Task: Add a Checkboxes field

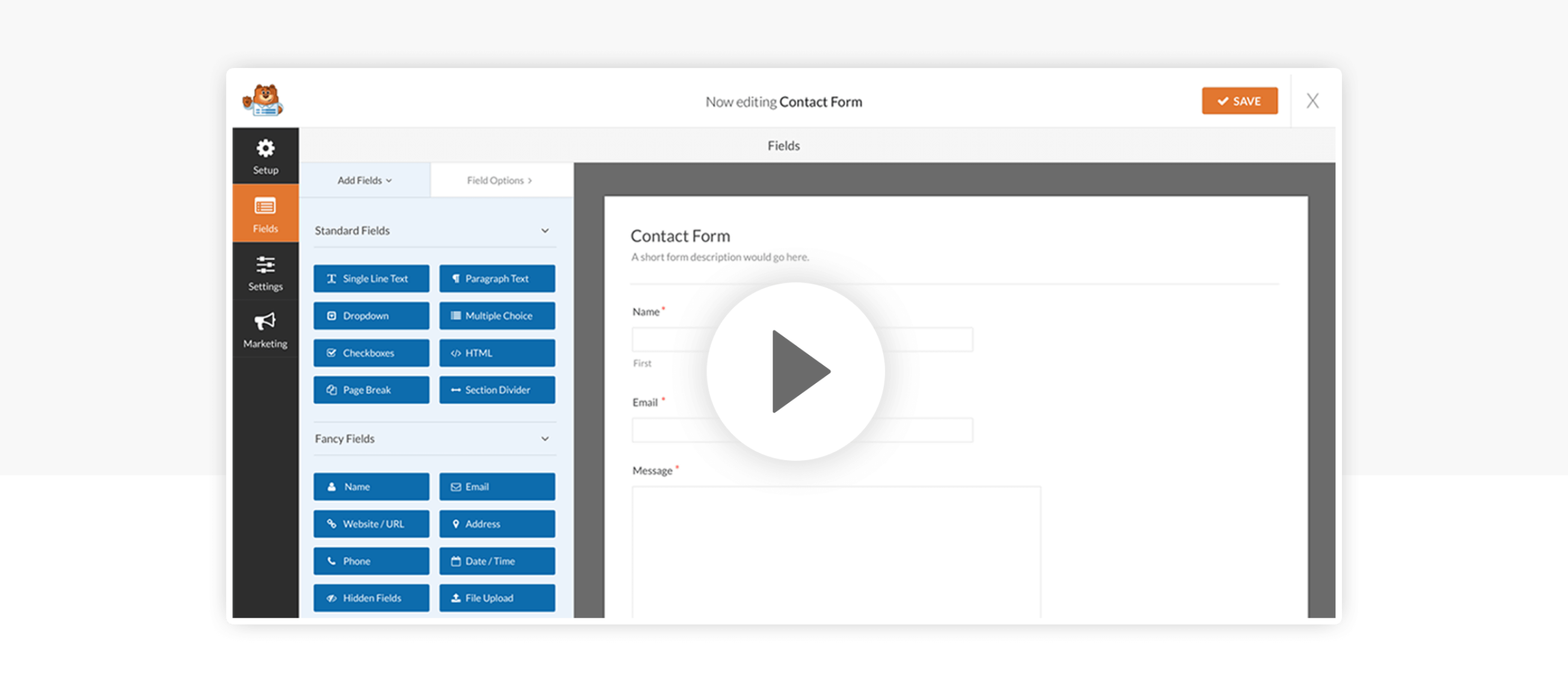Action: pos(372,353)
